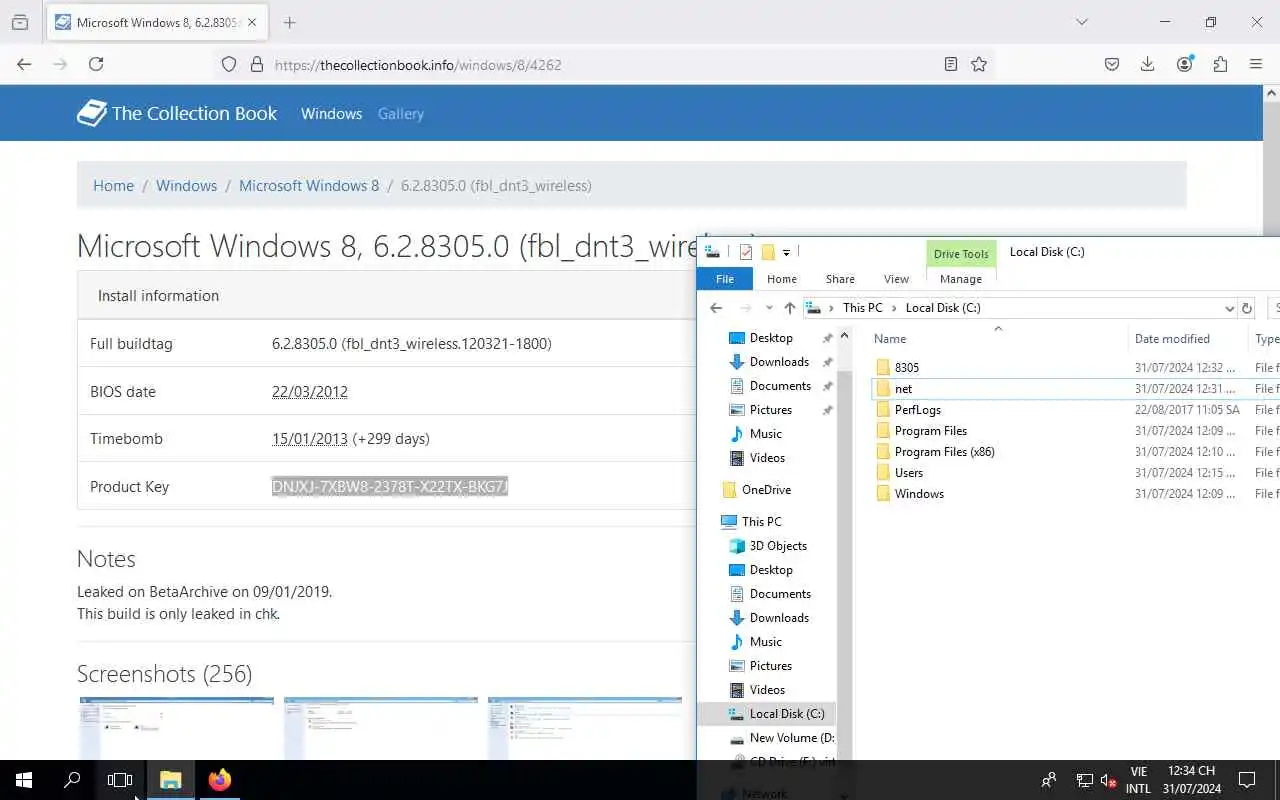Click the highlighted product key text
Viewport: 1280px width, 800px height.
pos(390,487)
